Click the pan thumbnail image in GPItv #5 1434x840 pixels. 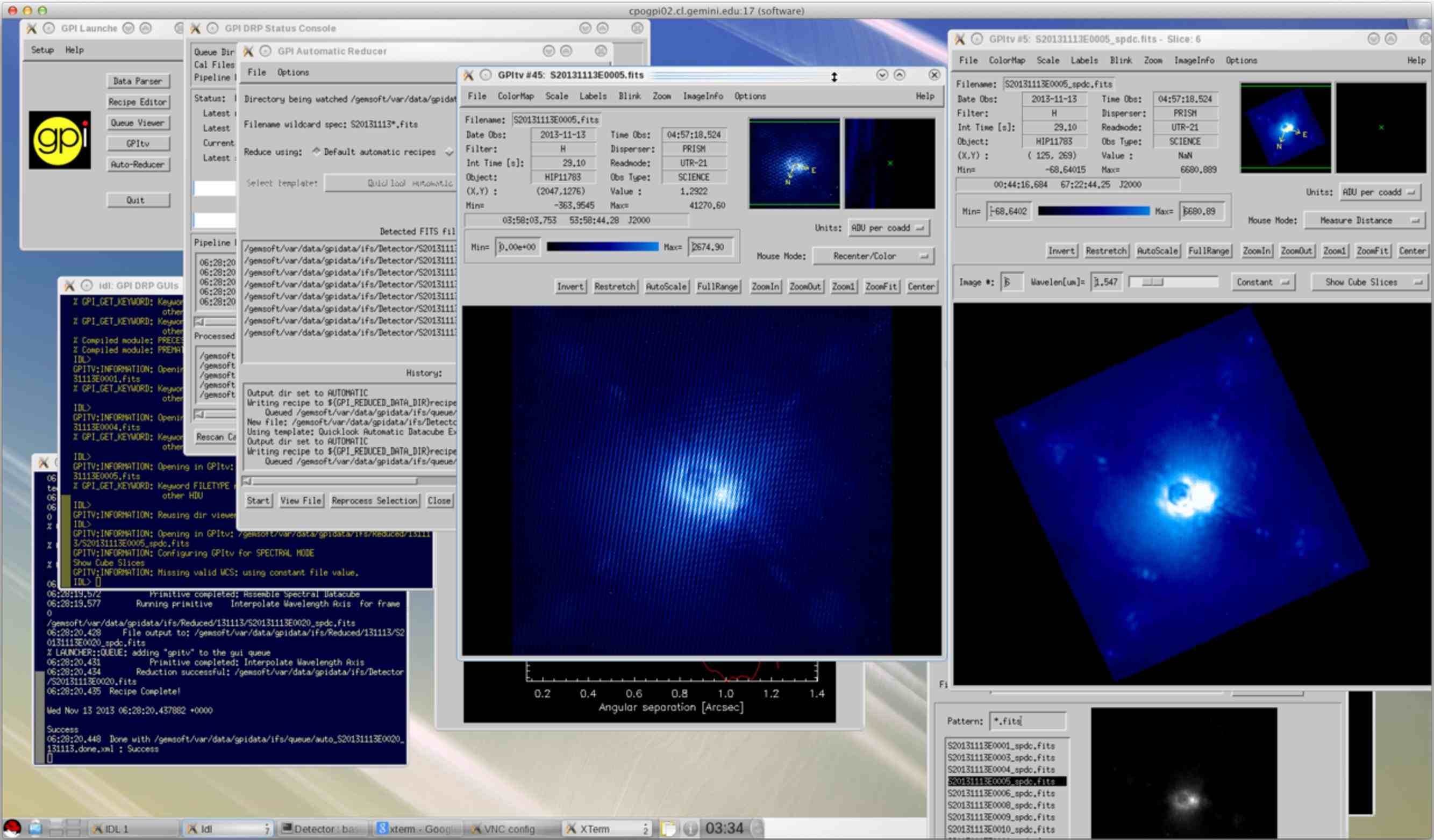(1286, 127)
